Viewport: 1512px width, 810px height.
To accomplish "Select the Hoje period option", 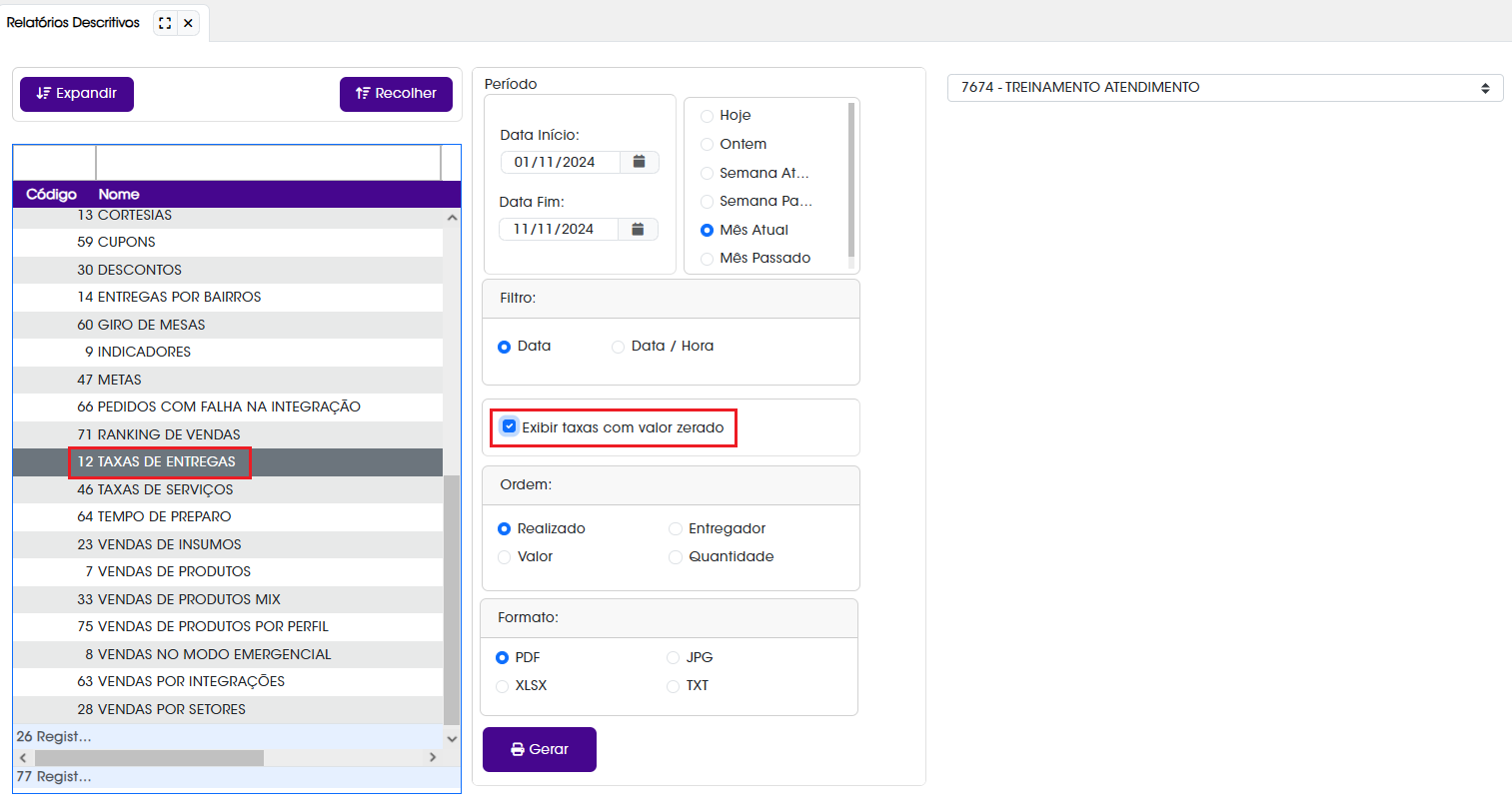I will (x=708, y=116).
